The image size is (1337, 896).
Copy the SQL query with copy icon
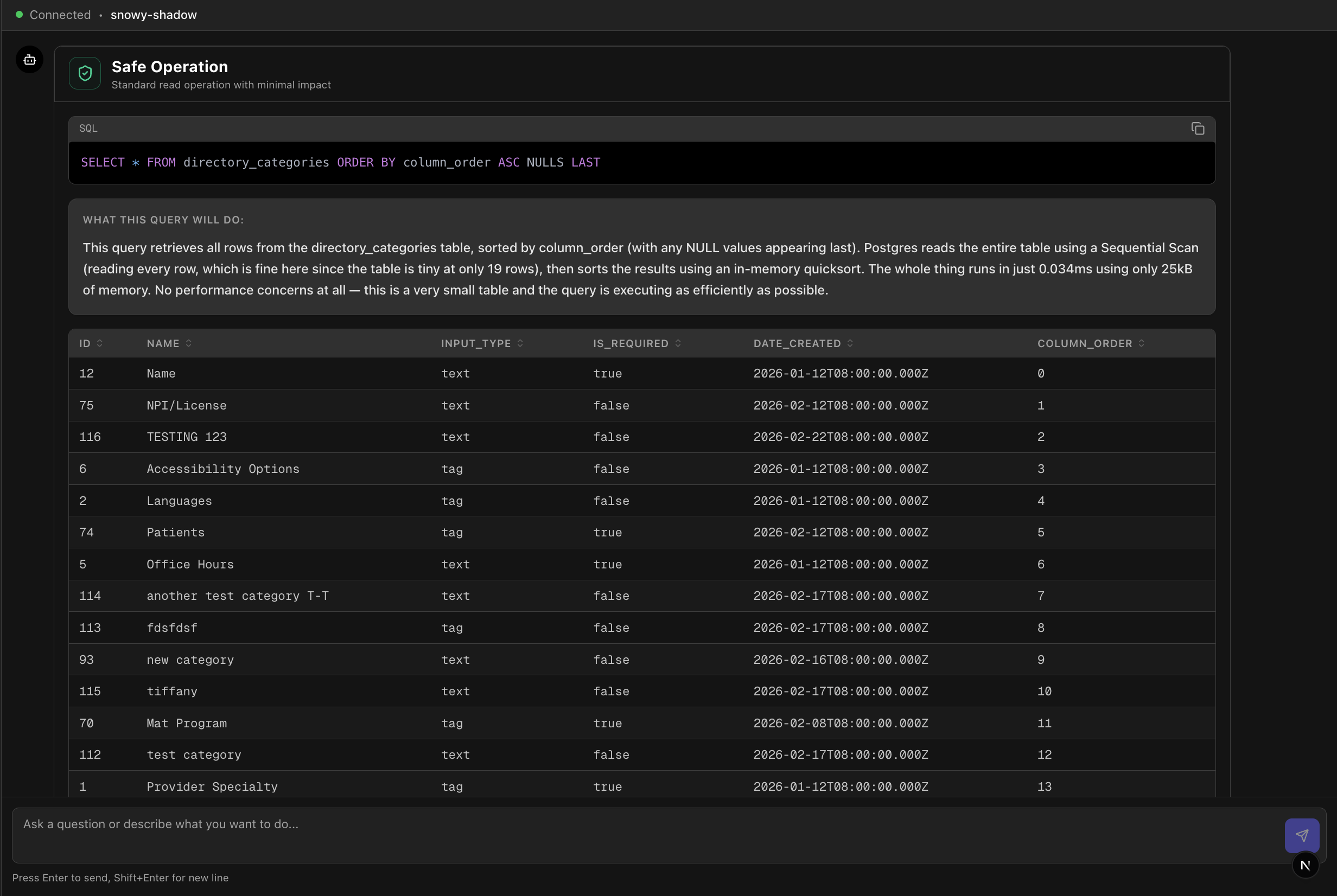(x=1197, y=129)
